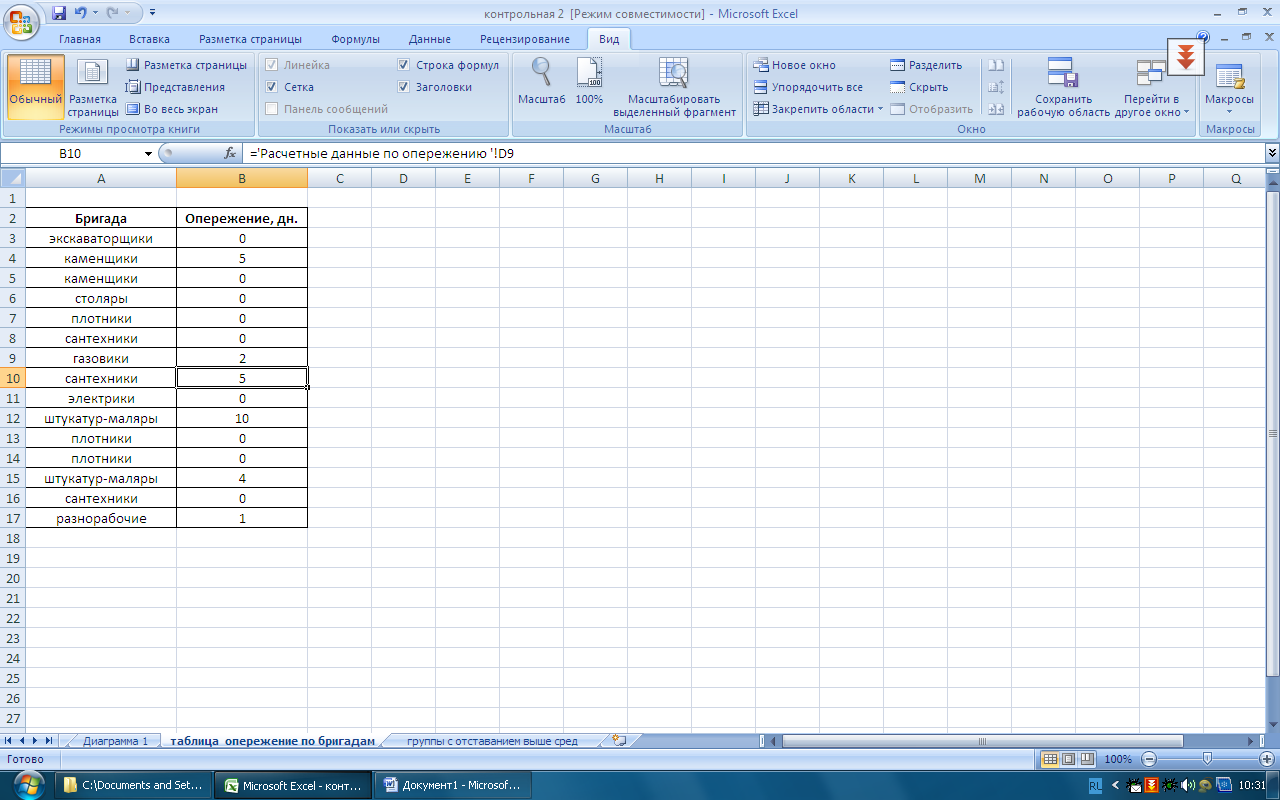Click the volume icon in system tray
Image resolution: width=1280 pixels, height=800 pixels.
(1188, 785)
